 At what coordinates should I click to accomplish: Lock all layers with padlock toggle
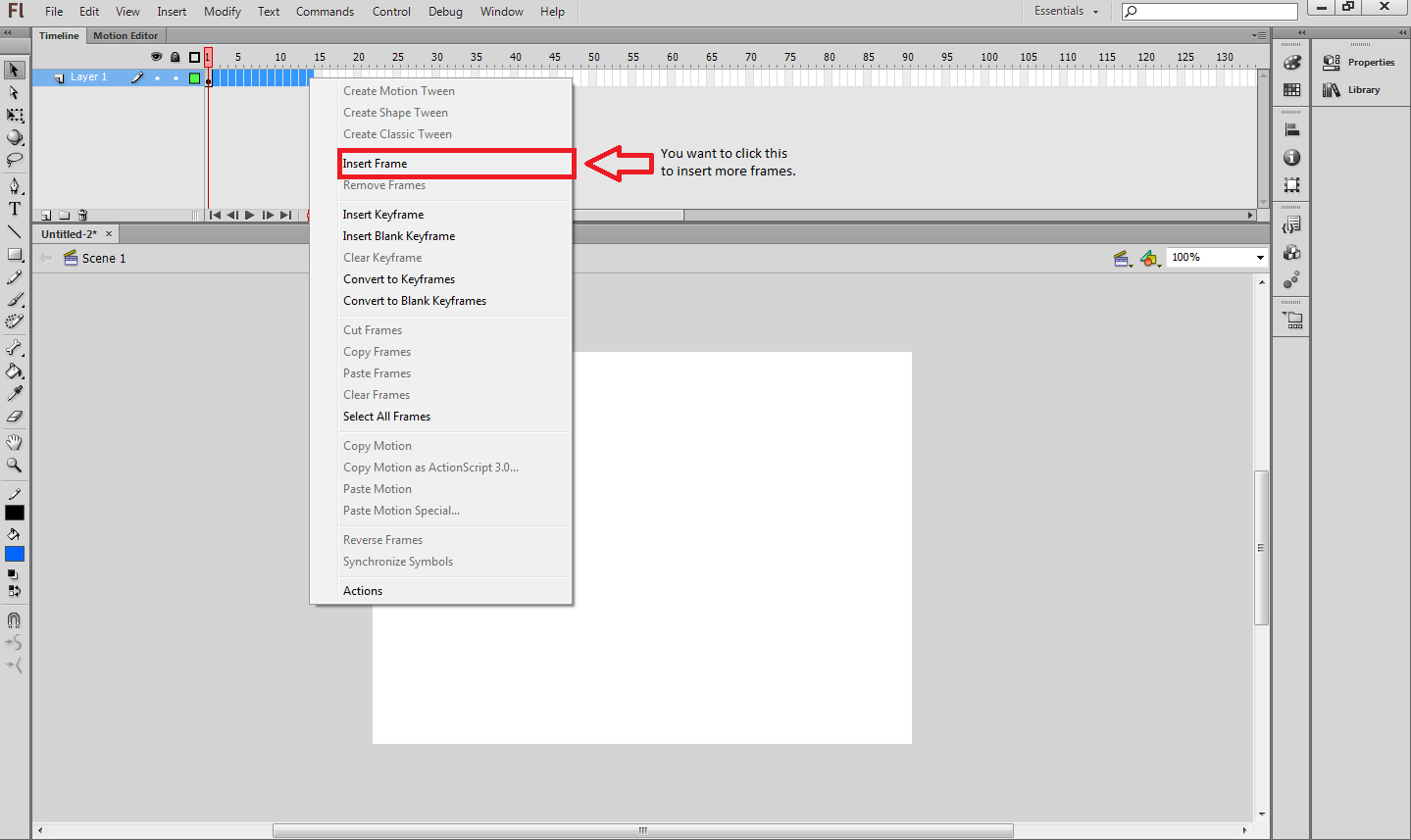[176, 57]
